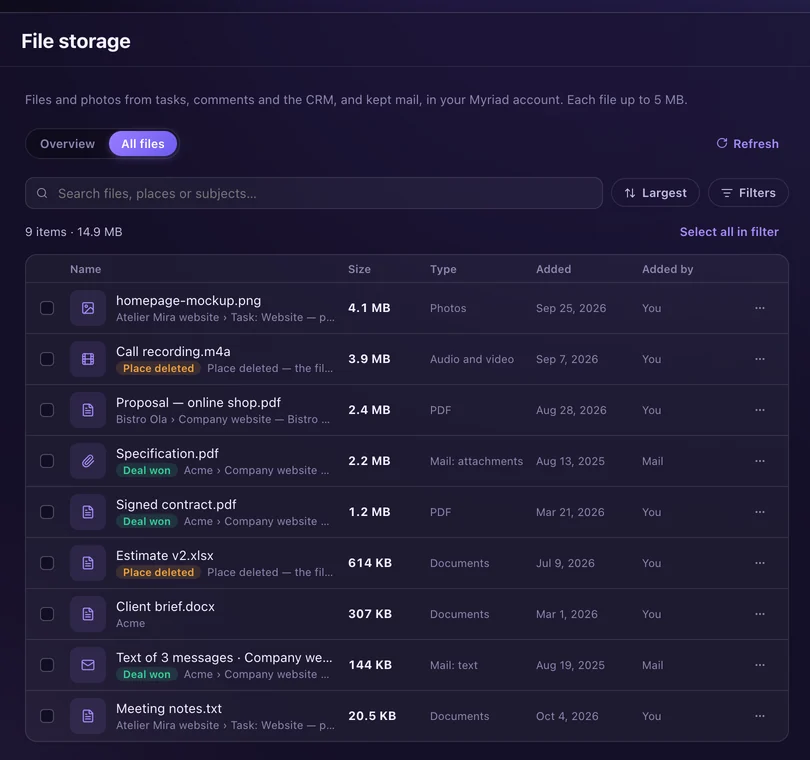
Task: Tick the Text of 3 messages checkbox
Action: (x=47, y=665)
